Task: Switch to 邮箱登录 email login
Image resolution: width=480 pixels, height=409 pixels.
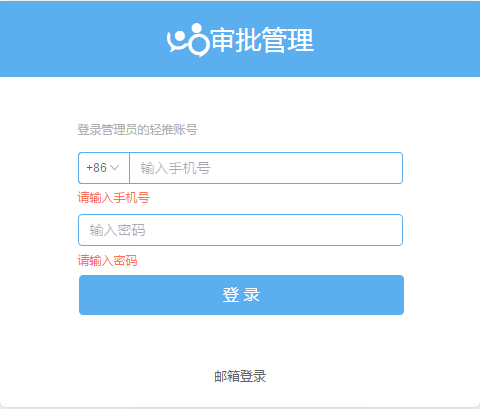Action: [x=240, y=376]
